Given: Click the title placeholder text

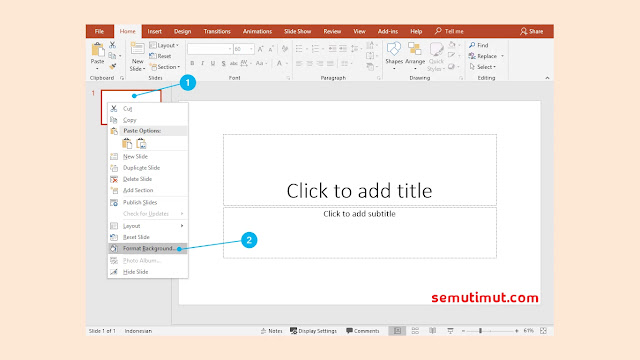Looking at the screenshot, I should coord(359,191).
